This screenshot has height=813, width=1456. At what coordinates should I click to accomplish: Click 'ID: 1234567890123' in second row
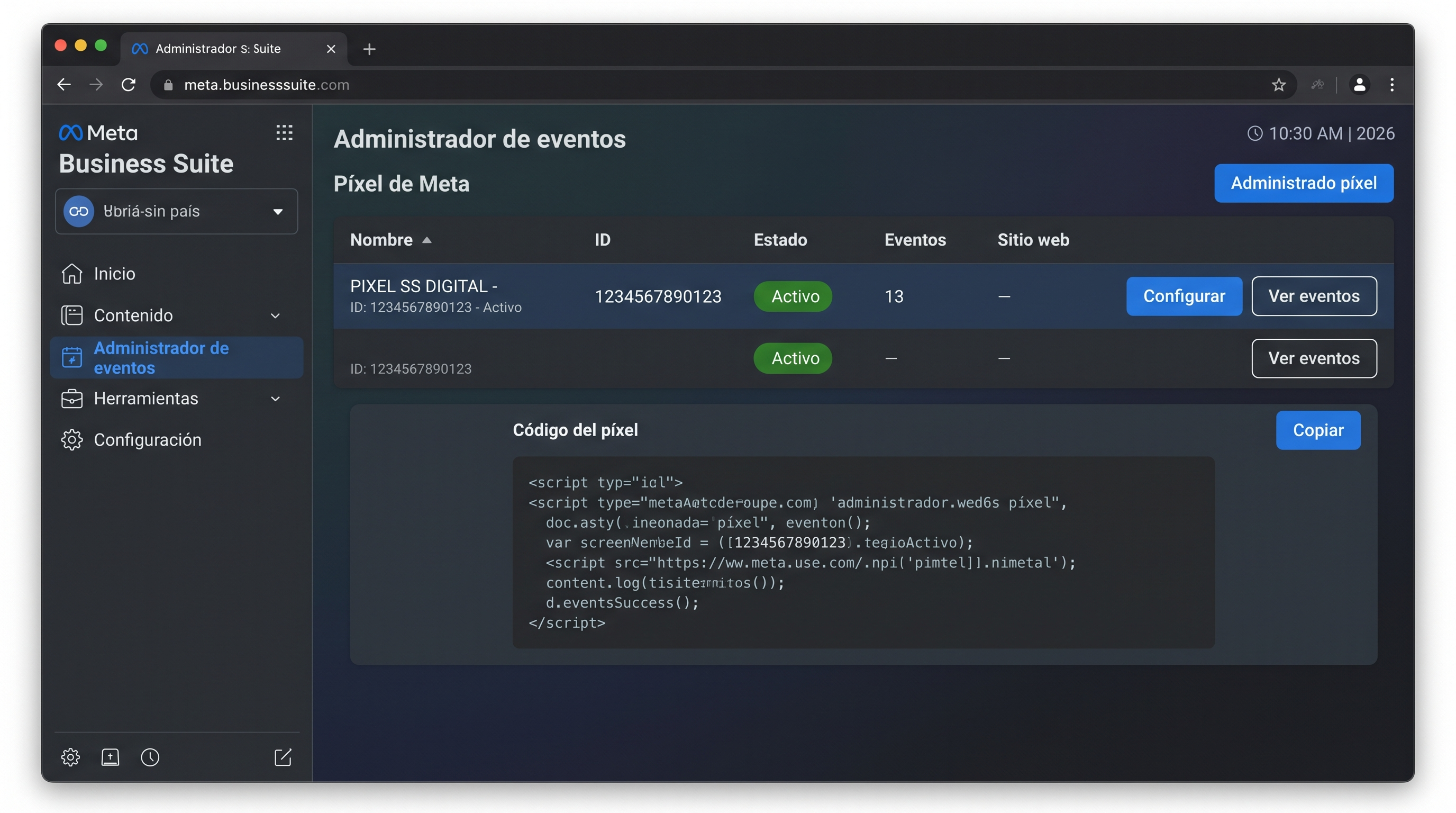pos(411,368)
